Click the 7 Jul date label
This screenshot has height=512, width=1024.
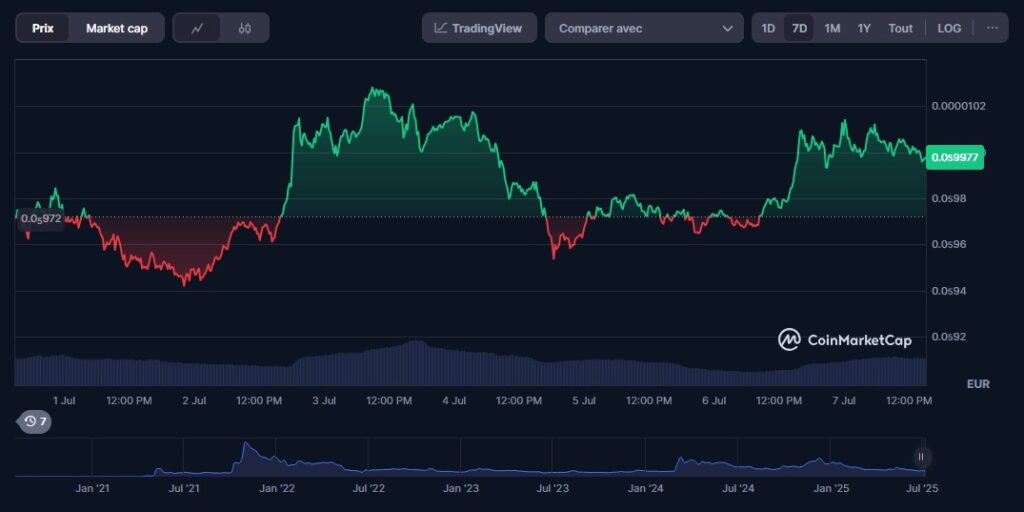pos(844,400)
